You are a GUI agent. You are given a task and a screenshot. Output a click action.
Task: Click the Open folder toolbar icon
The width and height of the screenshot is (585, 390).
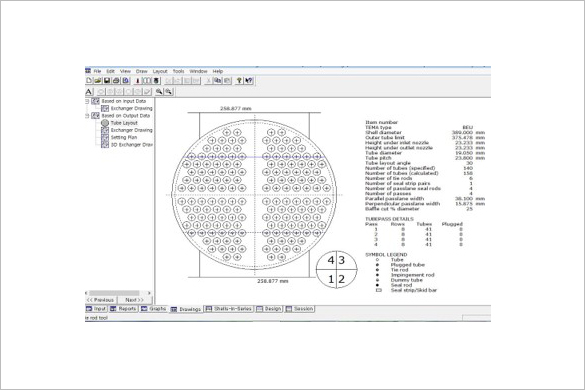click(x=98, y=81)
